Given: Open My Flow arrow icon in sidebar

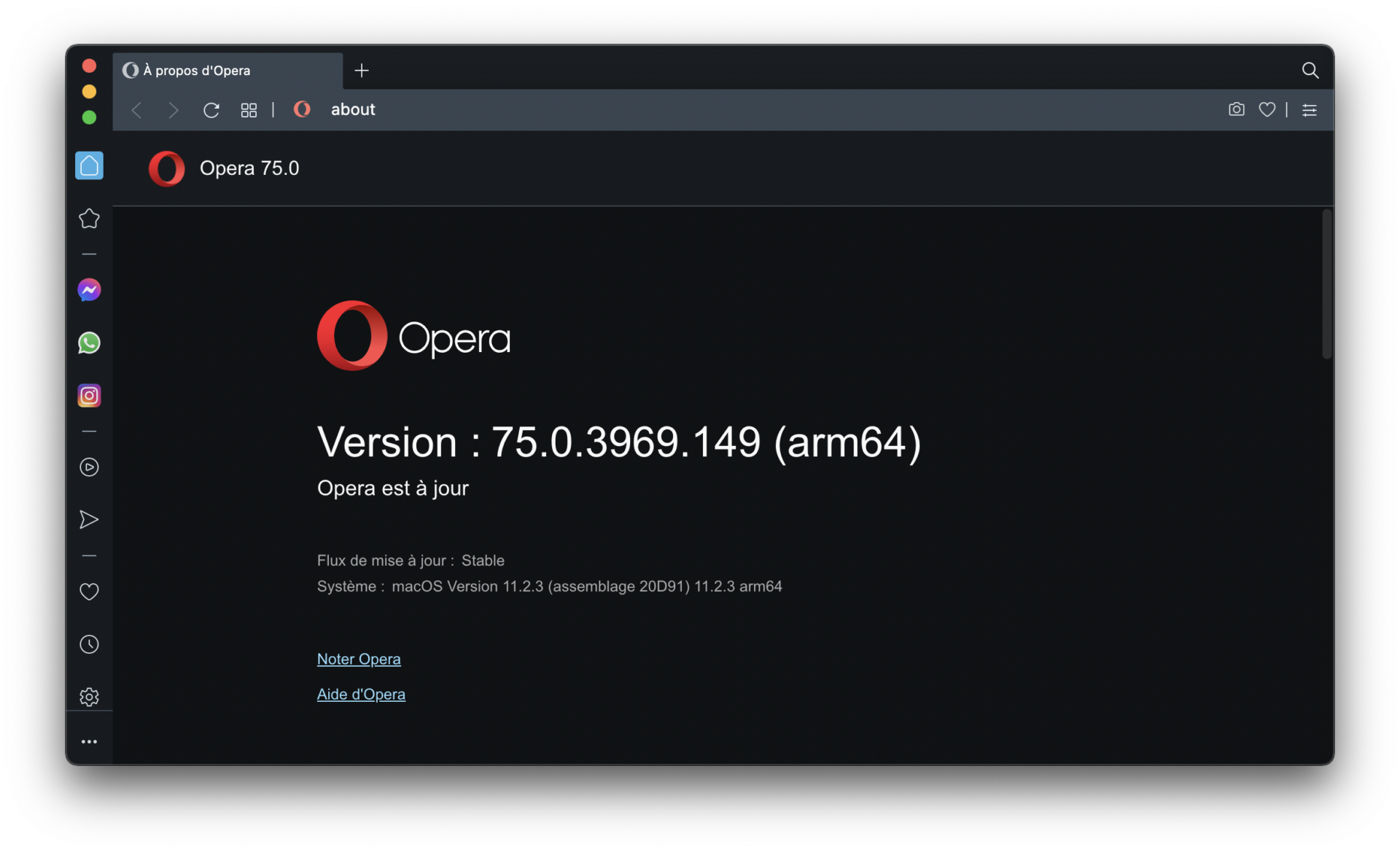Looking at the screenshot, I should click(x=89, y=520).
